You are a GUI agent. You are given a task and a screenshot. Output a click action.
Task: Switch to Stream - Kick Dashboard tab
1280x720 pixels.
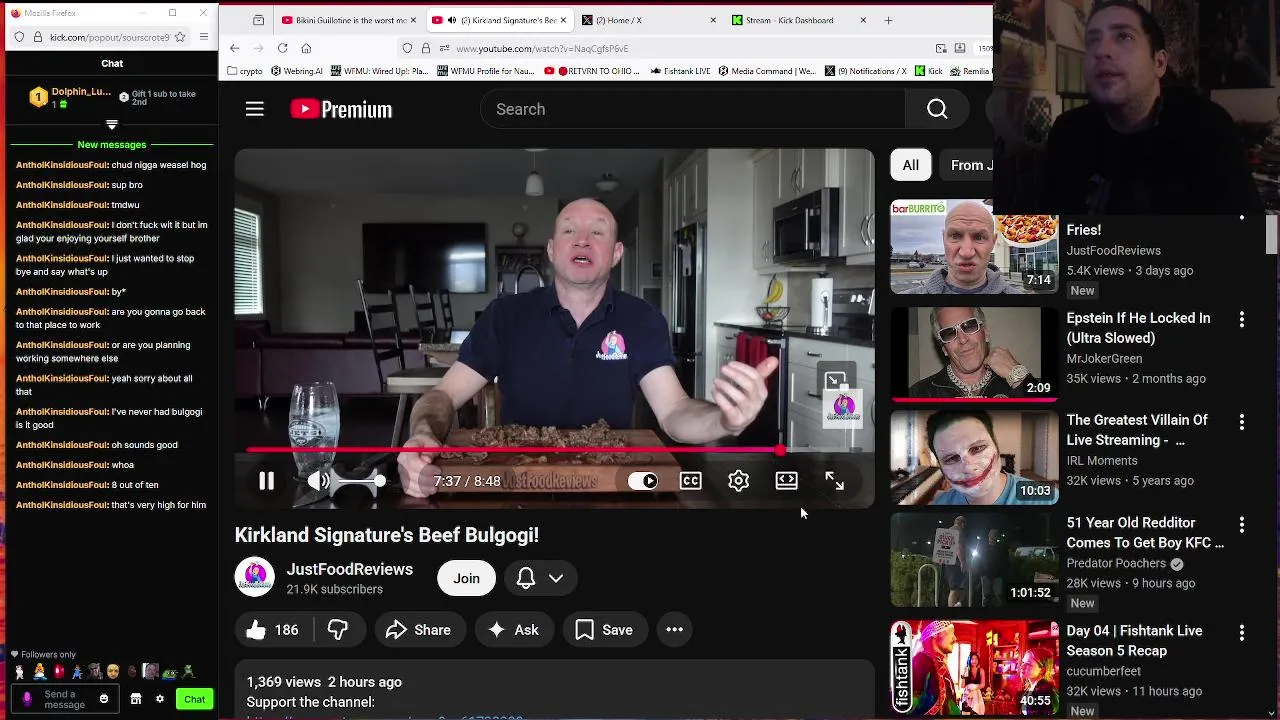click(797, 20)
